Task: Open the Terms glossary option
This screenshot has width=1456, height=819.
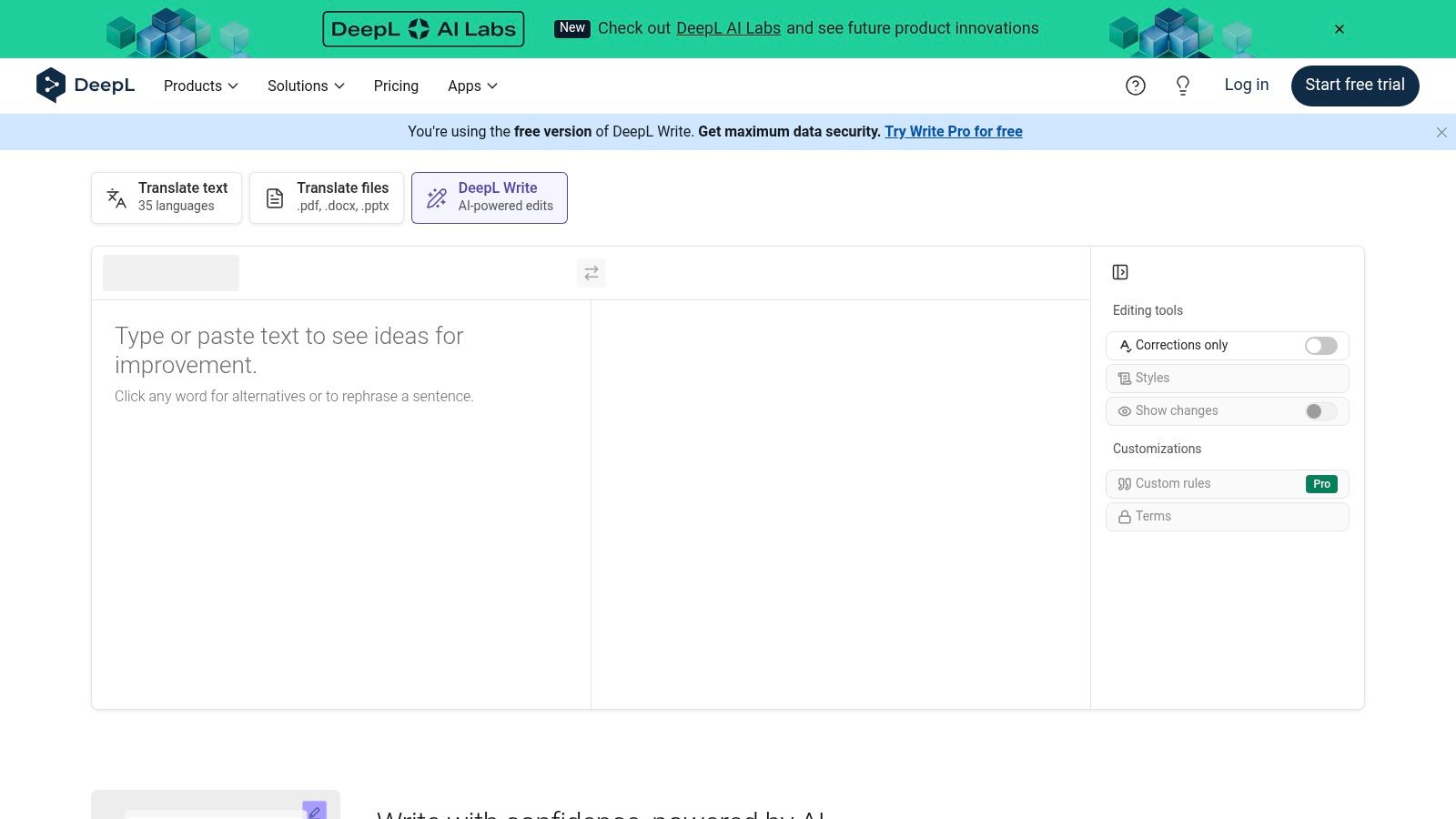Action: tap(1227, 517)
